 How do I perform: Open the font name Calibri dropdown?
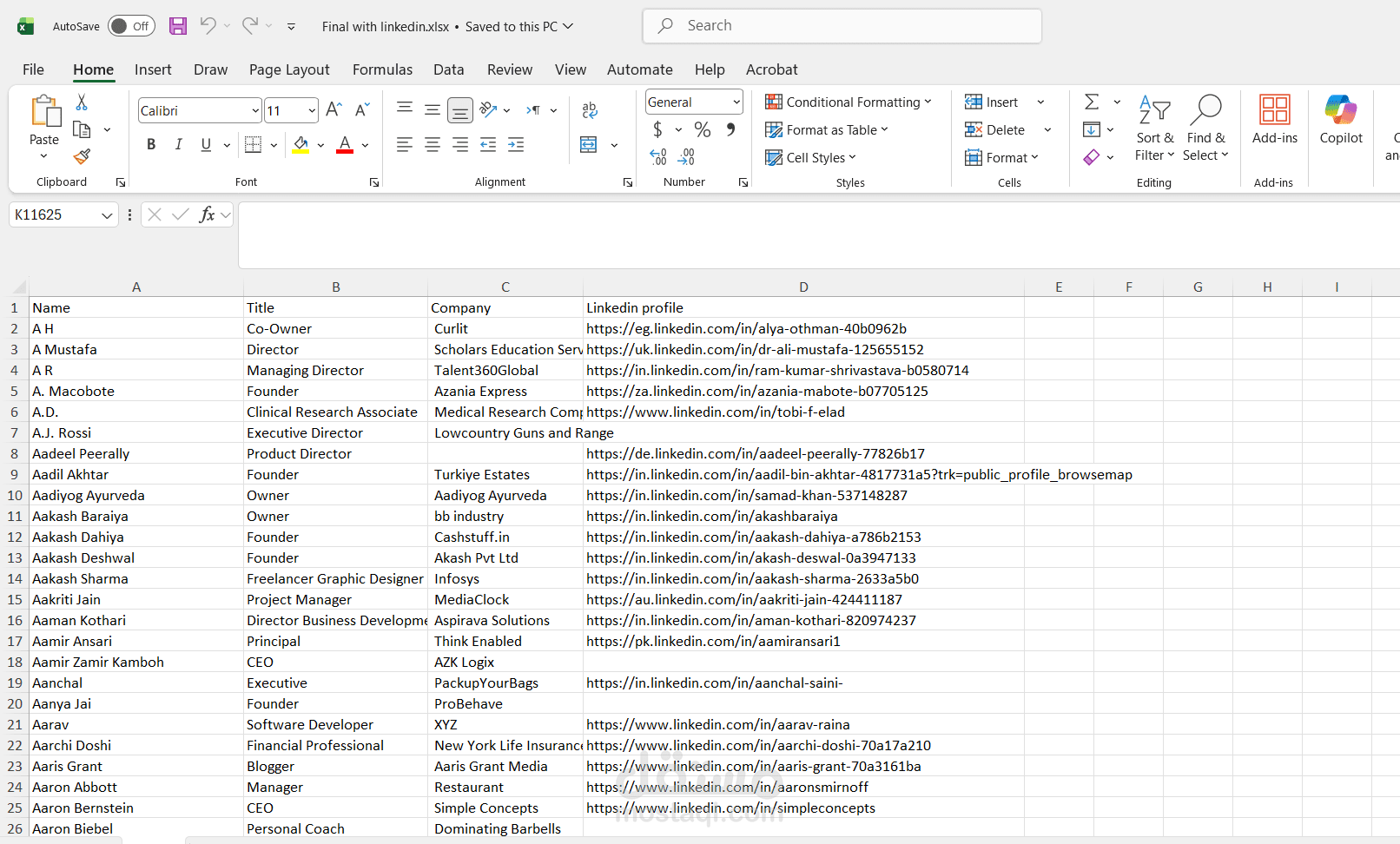click(255, 110)
